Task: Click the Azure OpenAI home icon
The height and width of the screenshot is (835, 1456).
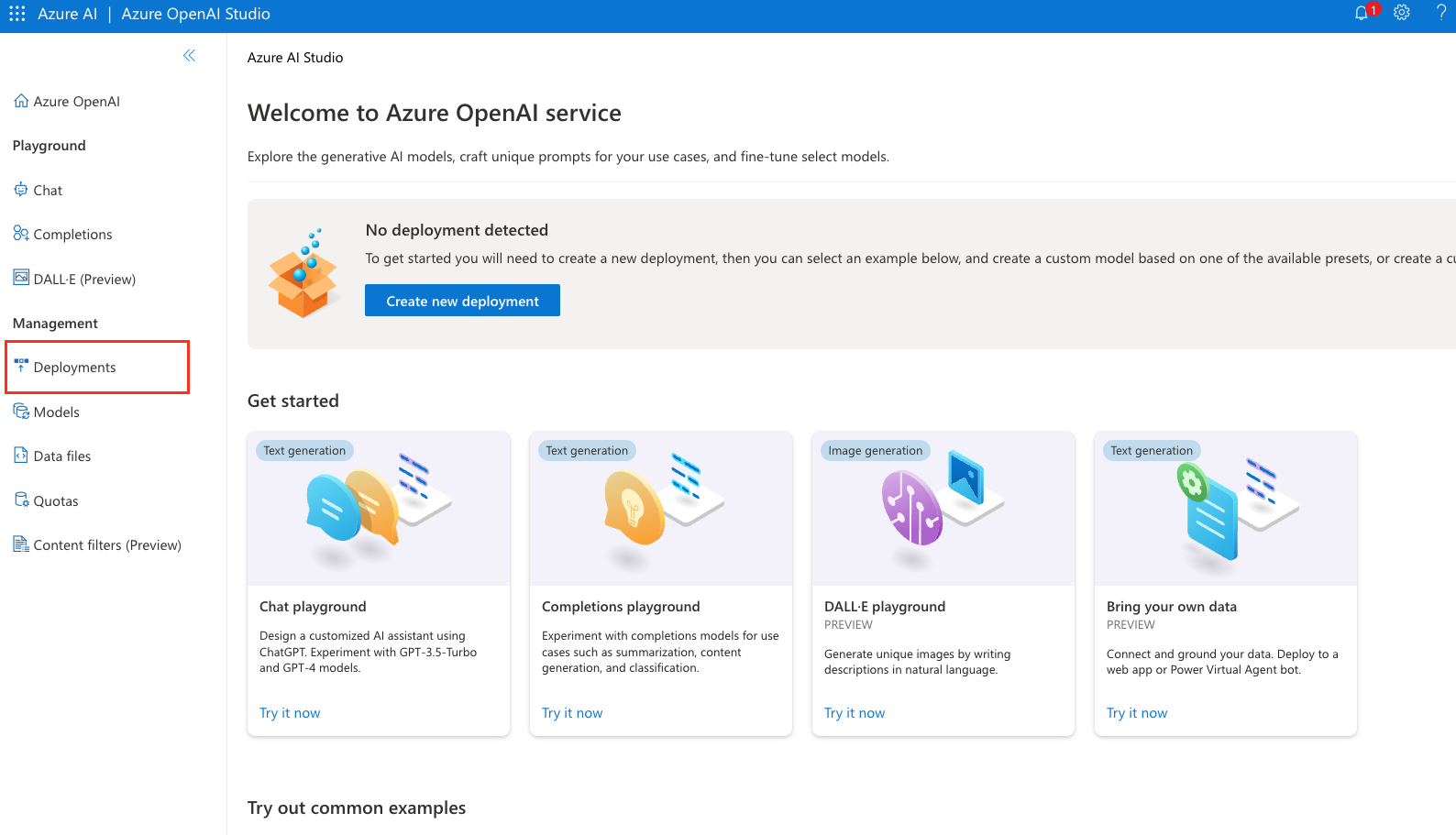Action: pos(21,101)
